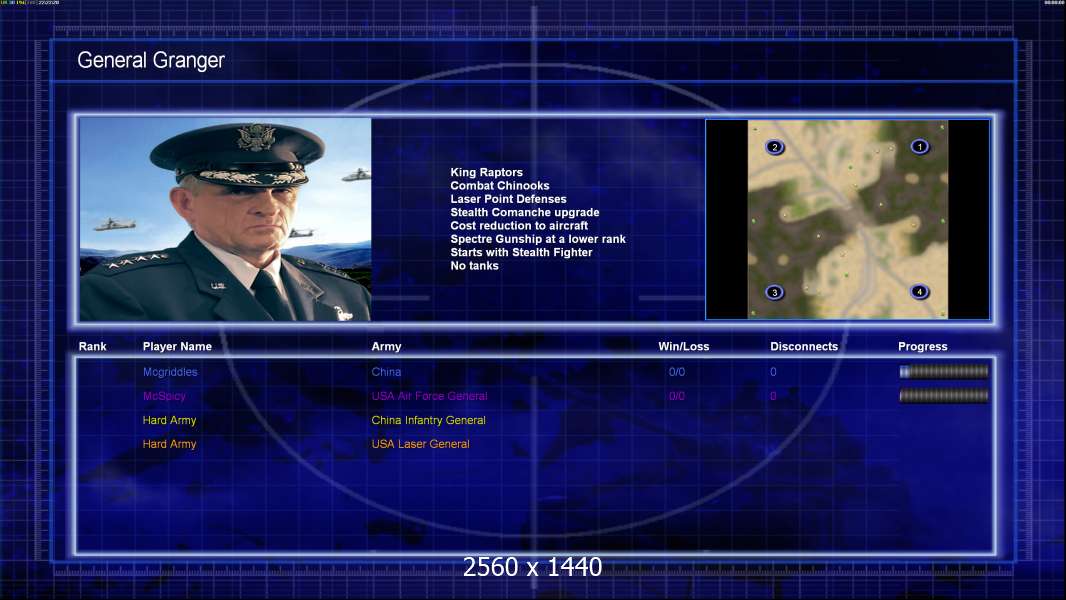The width and height of the screenshot is (1066, 600).
Task: Click the No tanks line
Action: pos(474,266)
